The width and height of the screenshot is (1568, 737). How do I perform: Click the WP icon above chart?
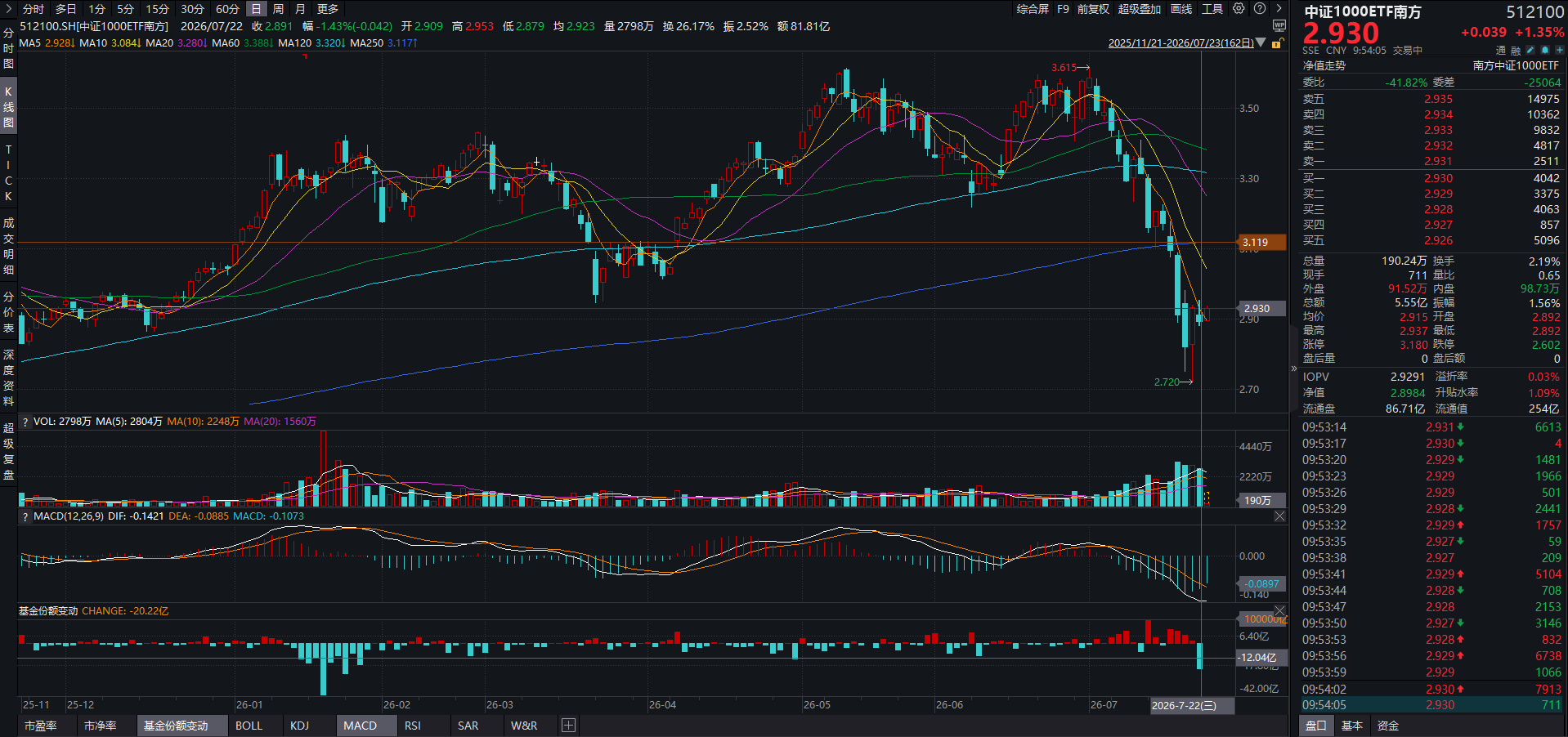tap(1279, 26)
